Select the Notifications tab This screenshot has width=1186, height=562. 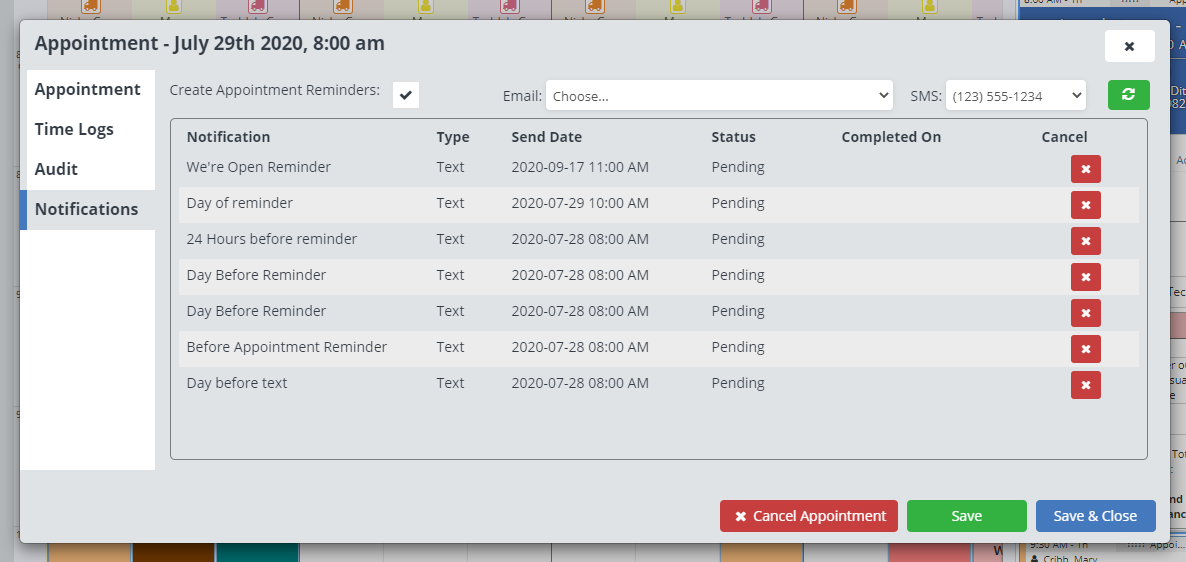click(87, 209)
